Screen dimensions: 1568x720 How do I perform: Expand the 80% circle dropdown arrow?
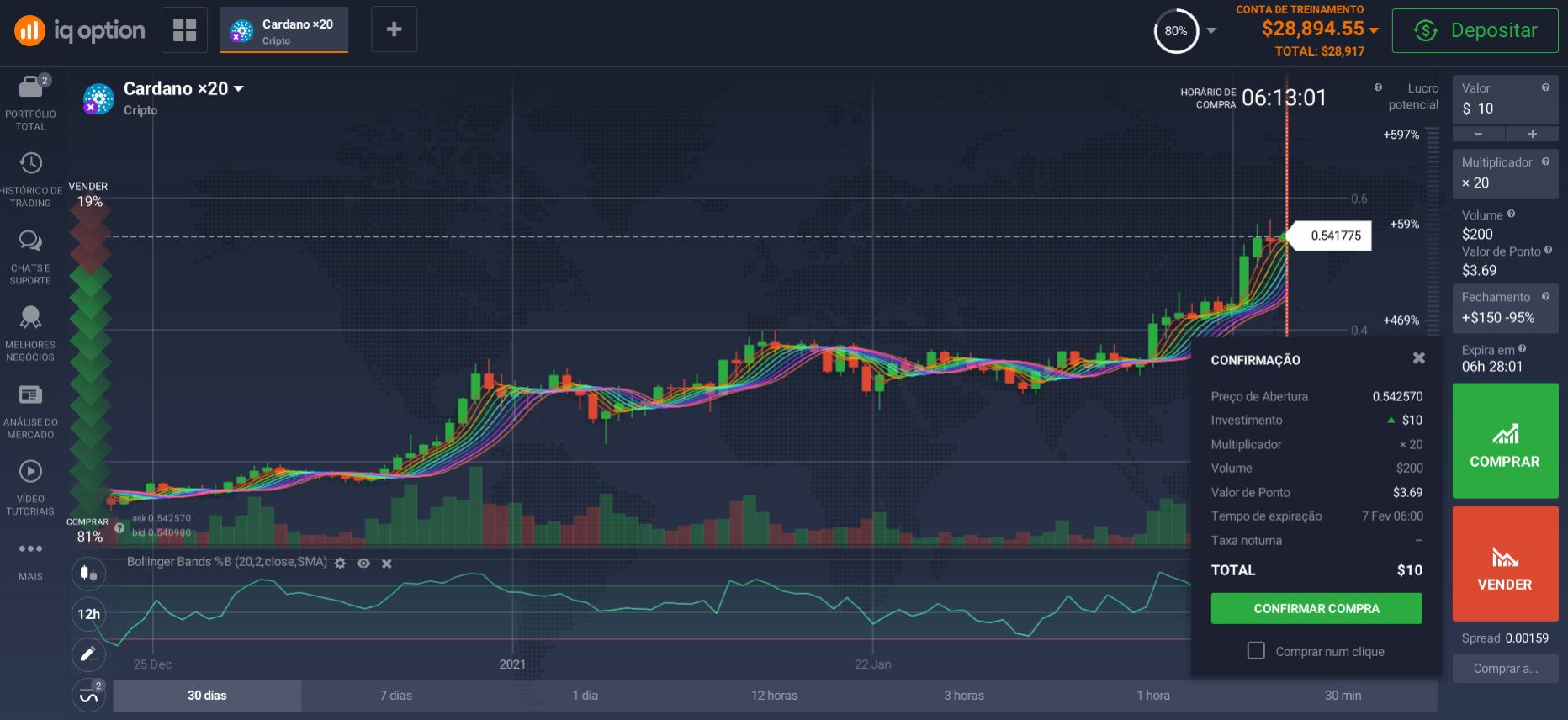tap(1211, 30)
